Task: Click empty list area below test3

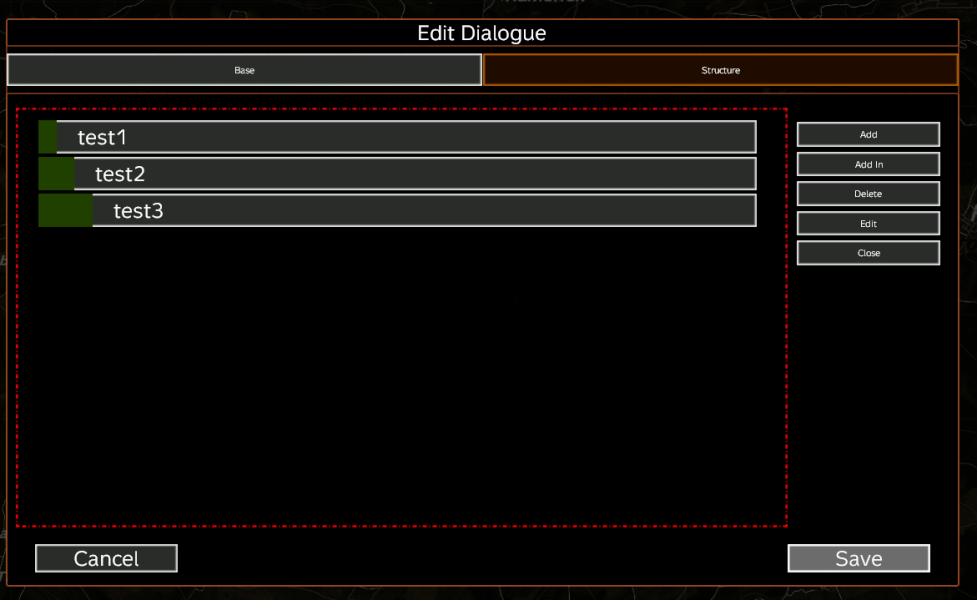Action: [x=400, y=380]
